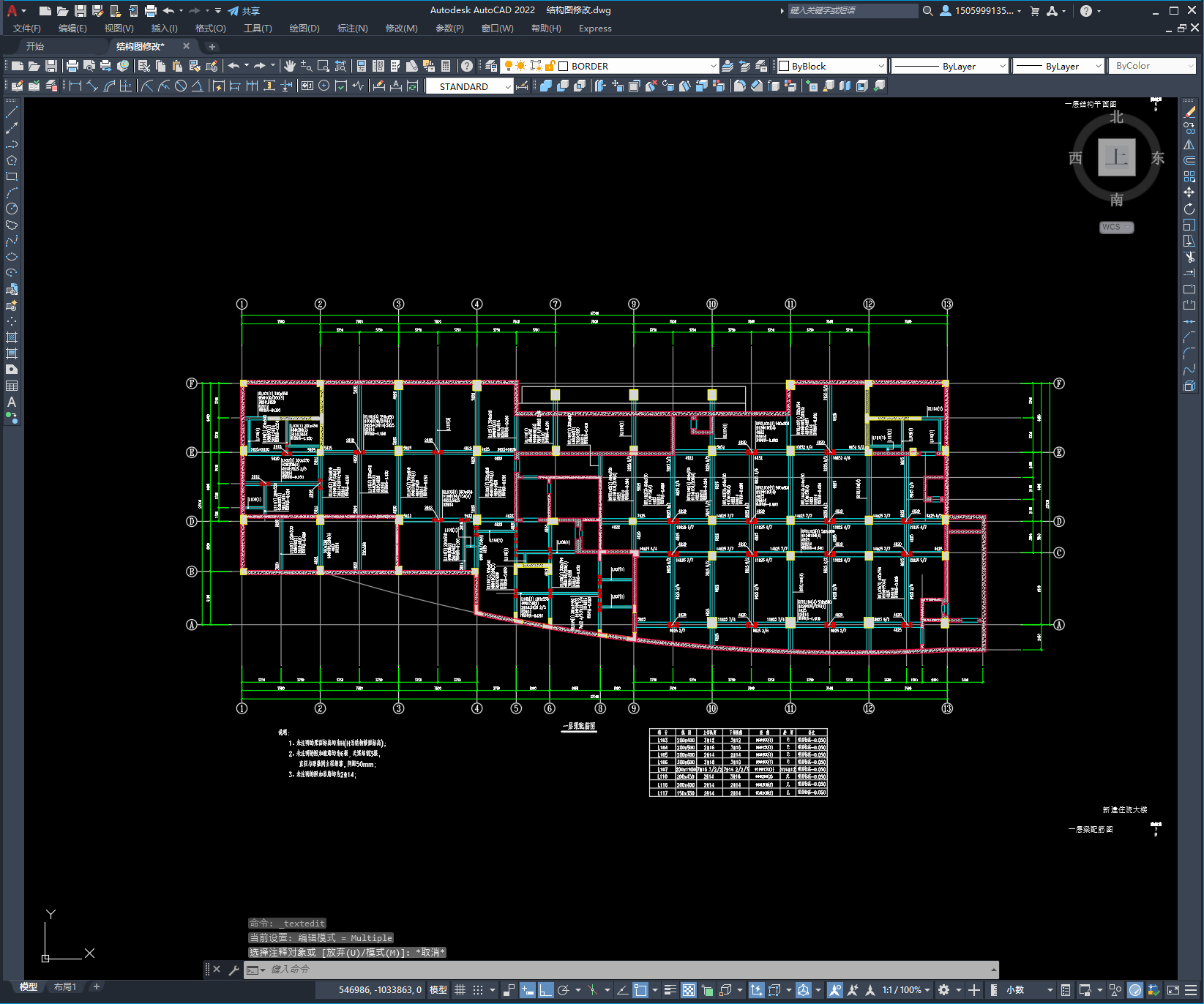Click the search magnifier icon in the title bar
The image size is (1204, 1004).
click(927, 11)
